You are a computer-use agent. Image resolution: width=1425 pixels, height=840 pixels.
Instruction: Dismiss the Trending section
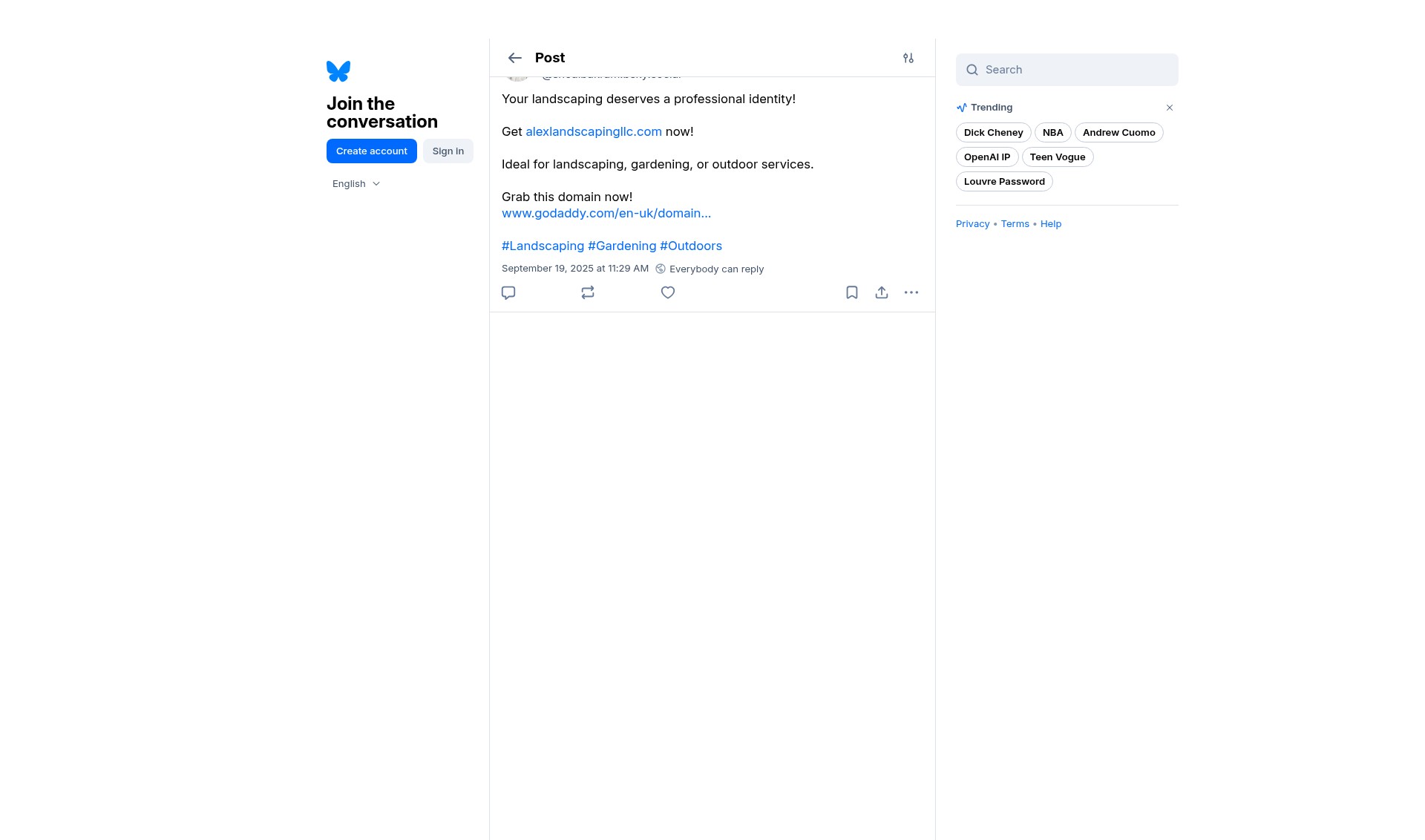[x=1170, y=108]
